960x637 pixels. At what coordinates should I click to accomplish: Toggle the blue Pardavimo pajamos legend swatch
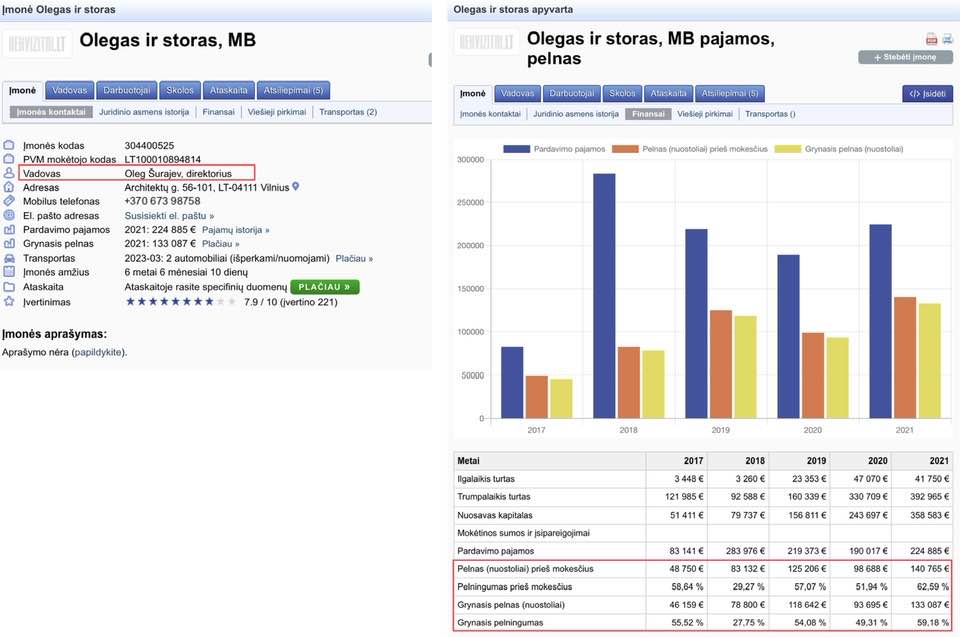tap(516, 149)
